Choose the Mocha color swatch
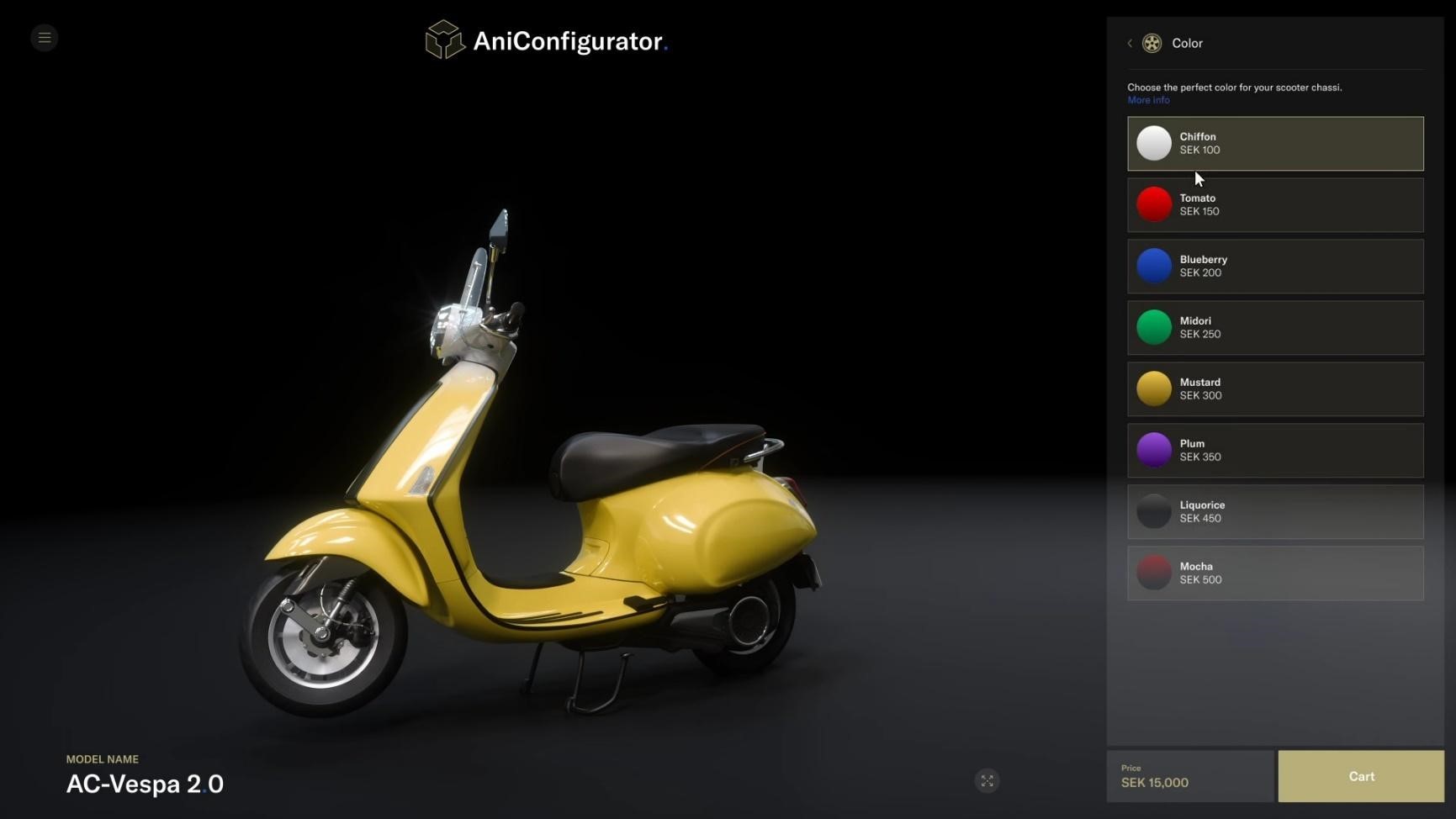The height and width of the screenshot is (819, 1456). [x=1154, y=573]
